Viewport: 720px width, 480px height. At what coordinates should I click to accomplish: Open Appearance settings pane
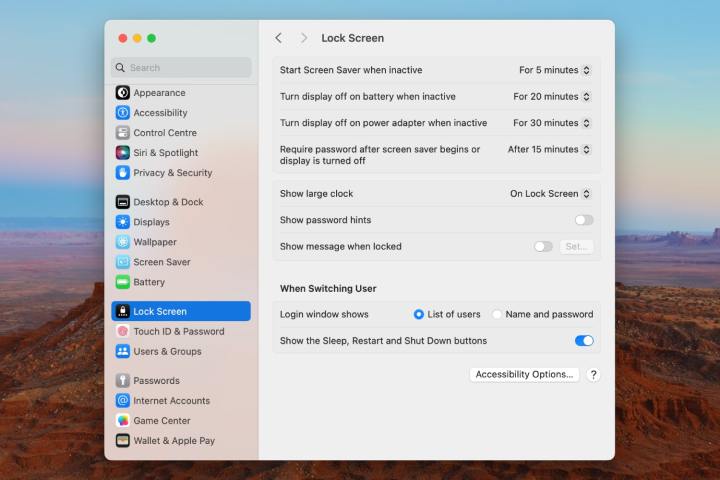click(x=181, y=93)
